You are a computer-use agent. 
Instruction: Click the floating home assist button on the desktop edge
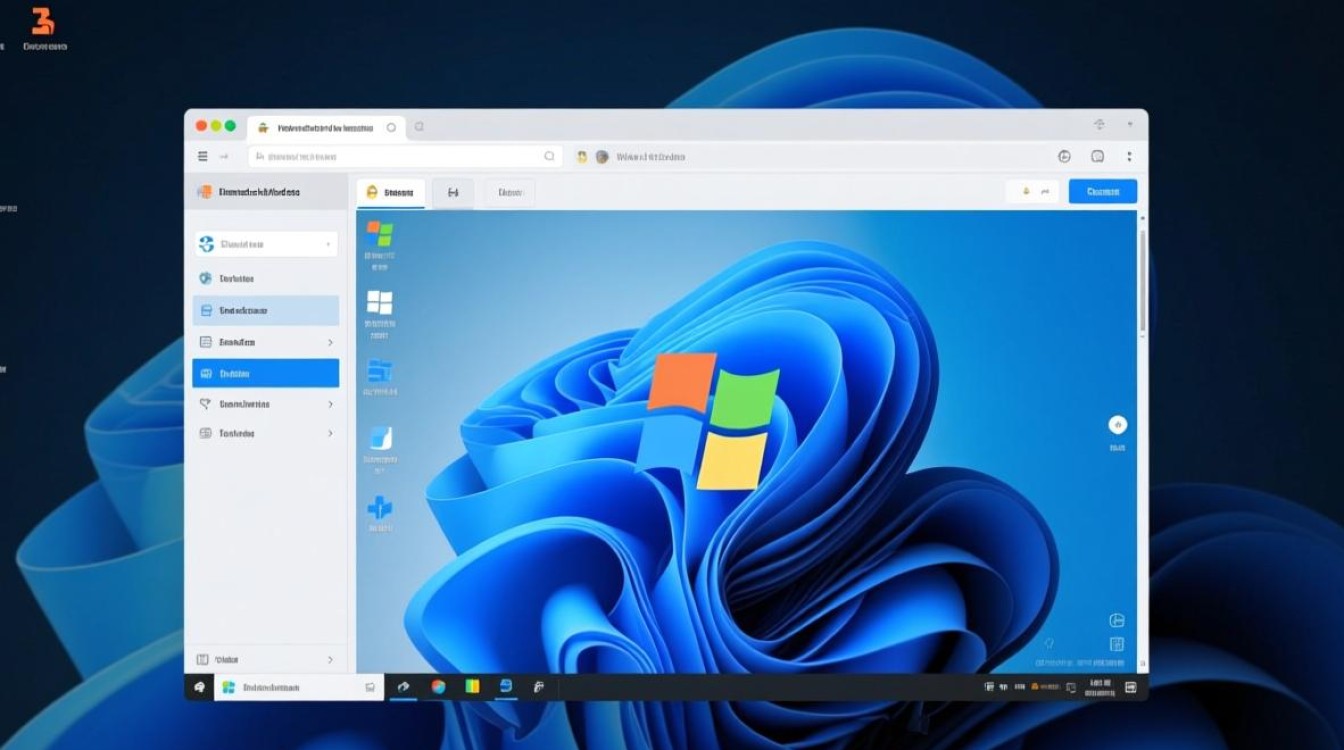coord(1118,426)
